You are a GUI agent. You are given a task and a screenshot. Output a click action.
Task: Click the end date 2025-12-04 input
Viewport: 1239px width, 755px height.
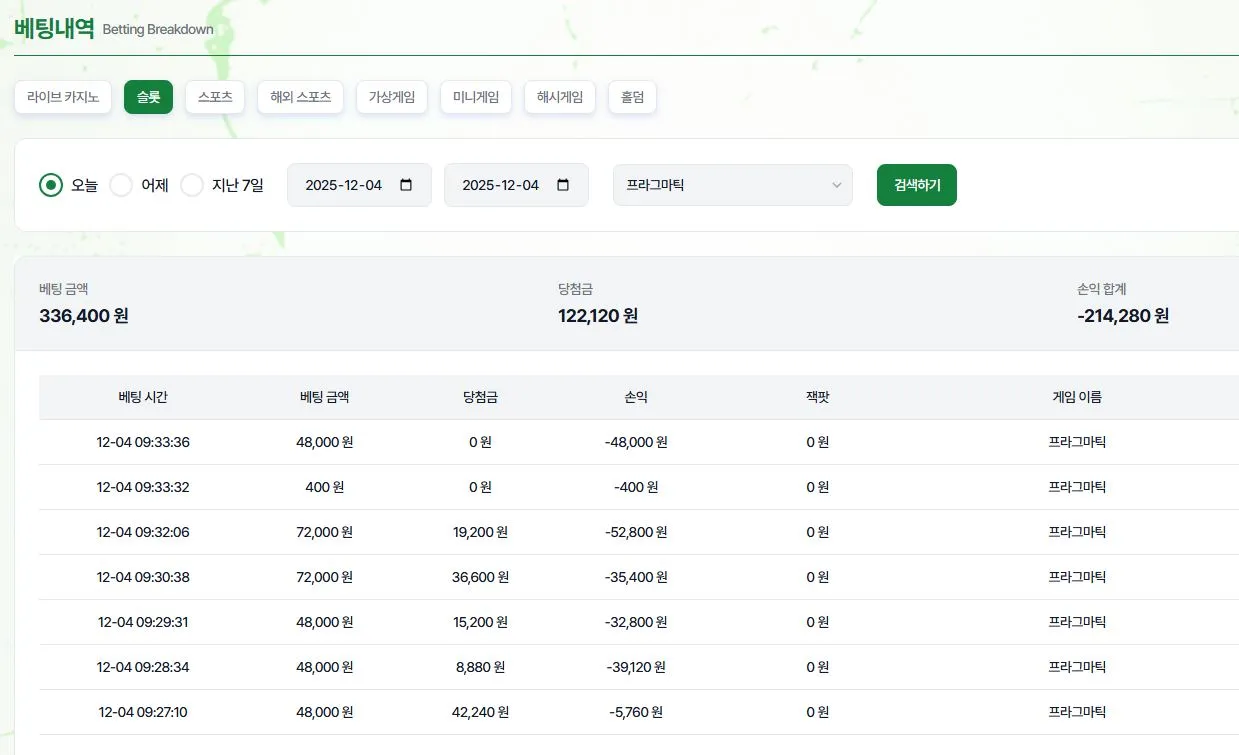tap(516, 185)
